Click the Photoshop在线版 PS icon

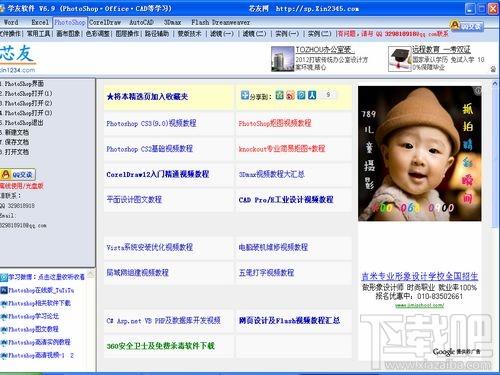tap(4, 290)
